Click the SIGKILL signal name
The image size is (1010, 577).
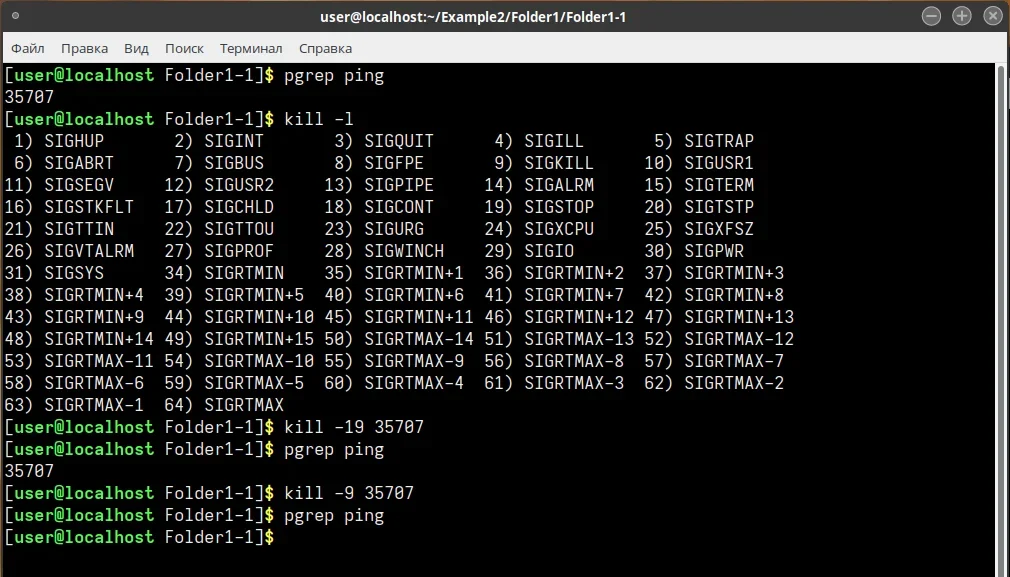click(x=558, y=164)
